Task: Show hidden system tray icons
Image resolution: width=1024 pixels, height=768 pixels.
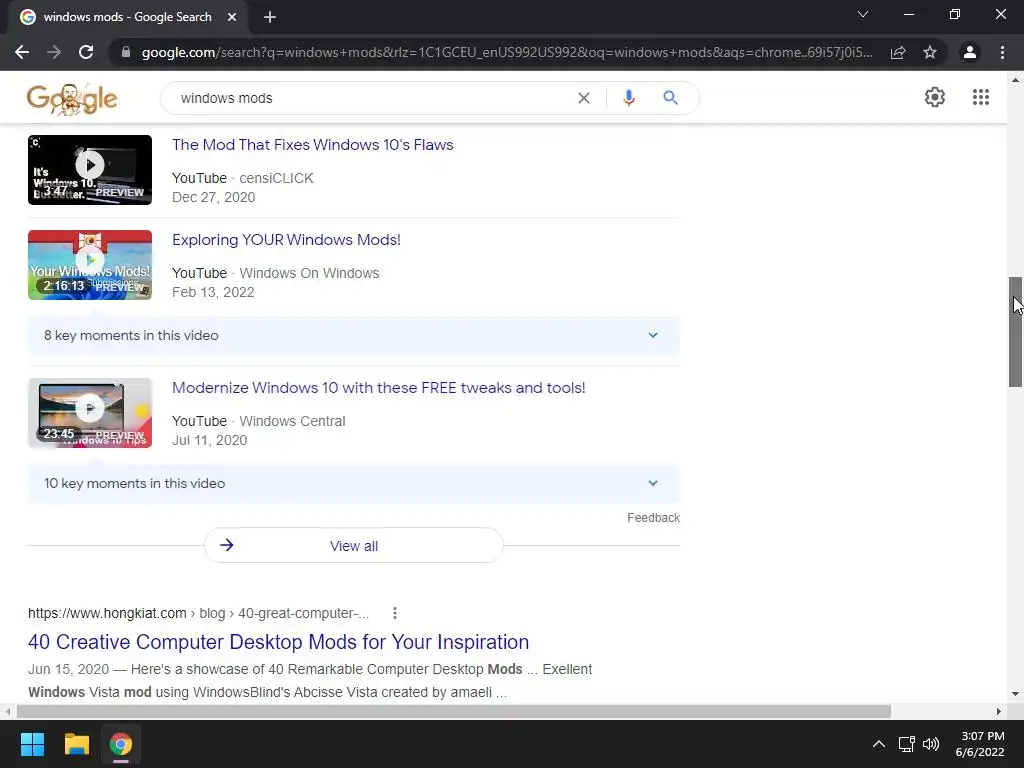Action: (x=879, y=744)
